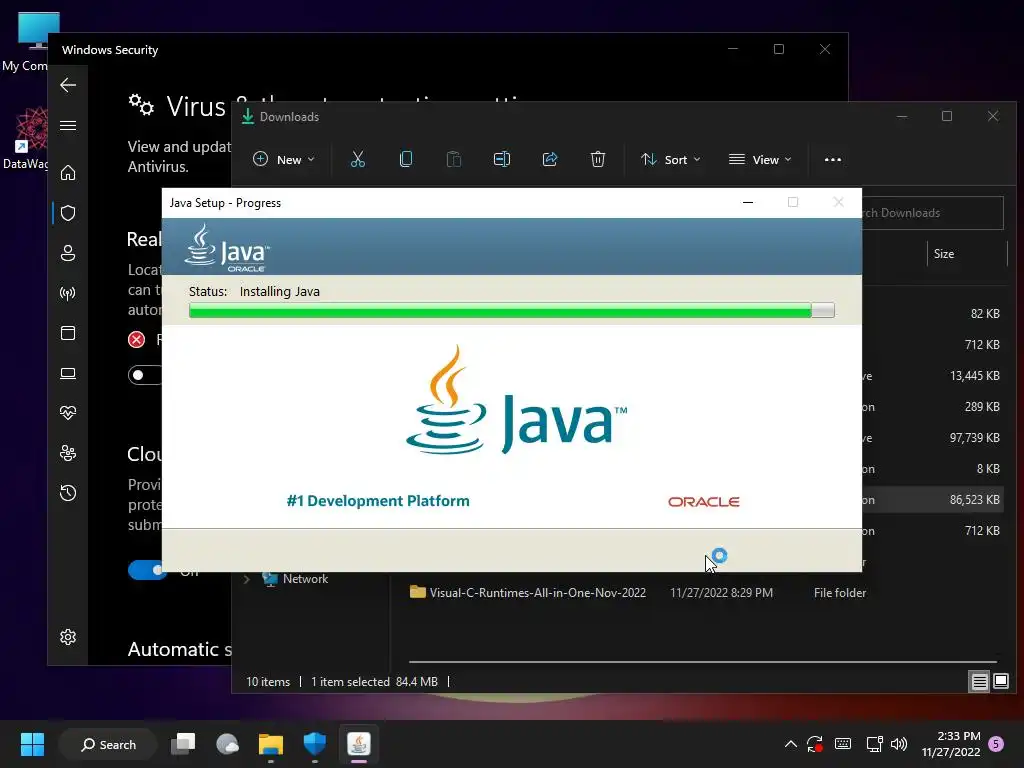
Task: Open DataWag desktop shortcut
Action: point(26,138)
